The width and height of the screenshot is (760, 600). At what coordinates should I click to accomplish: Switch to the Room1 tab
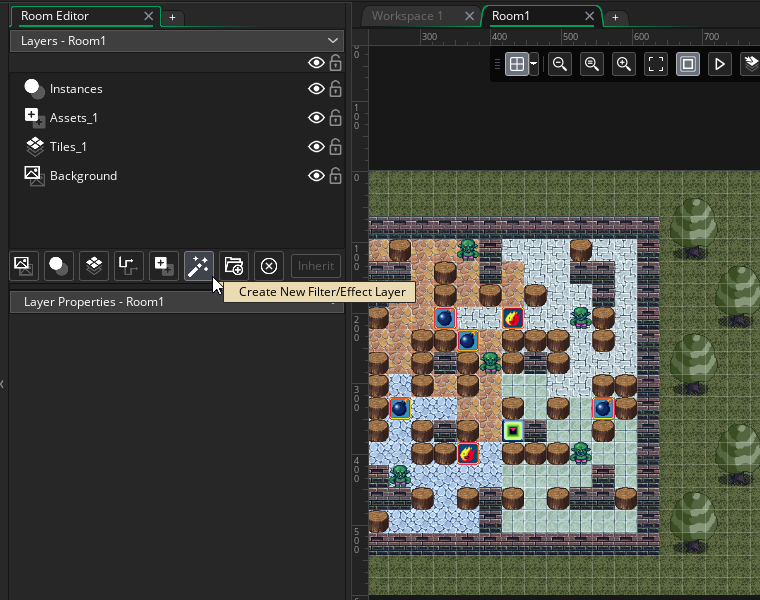tap(511, 16)
